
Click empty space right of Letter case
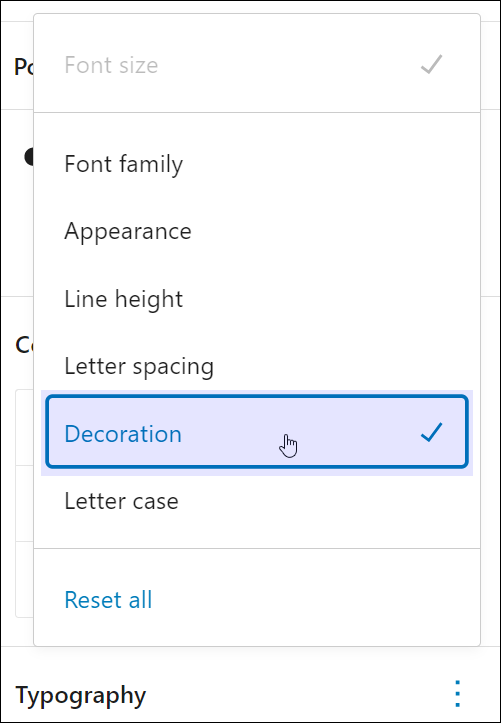click(323, 501)
